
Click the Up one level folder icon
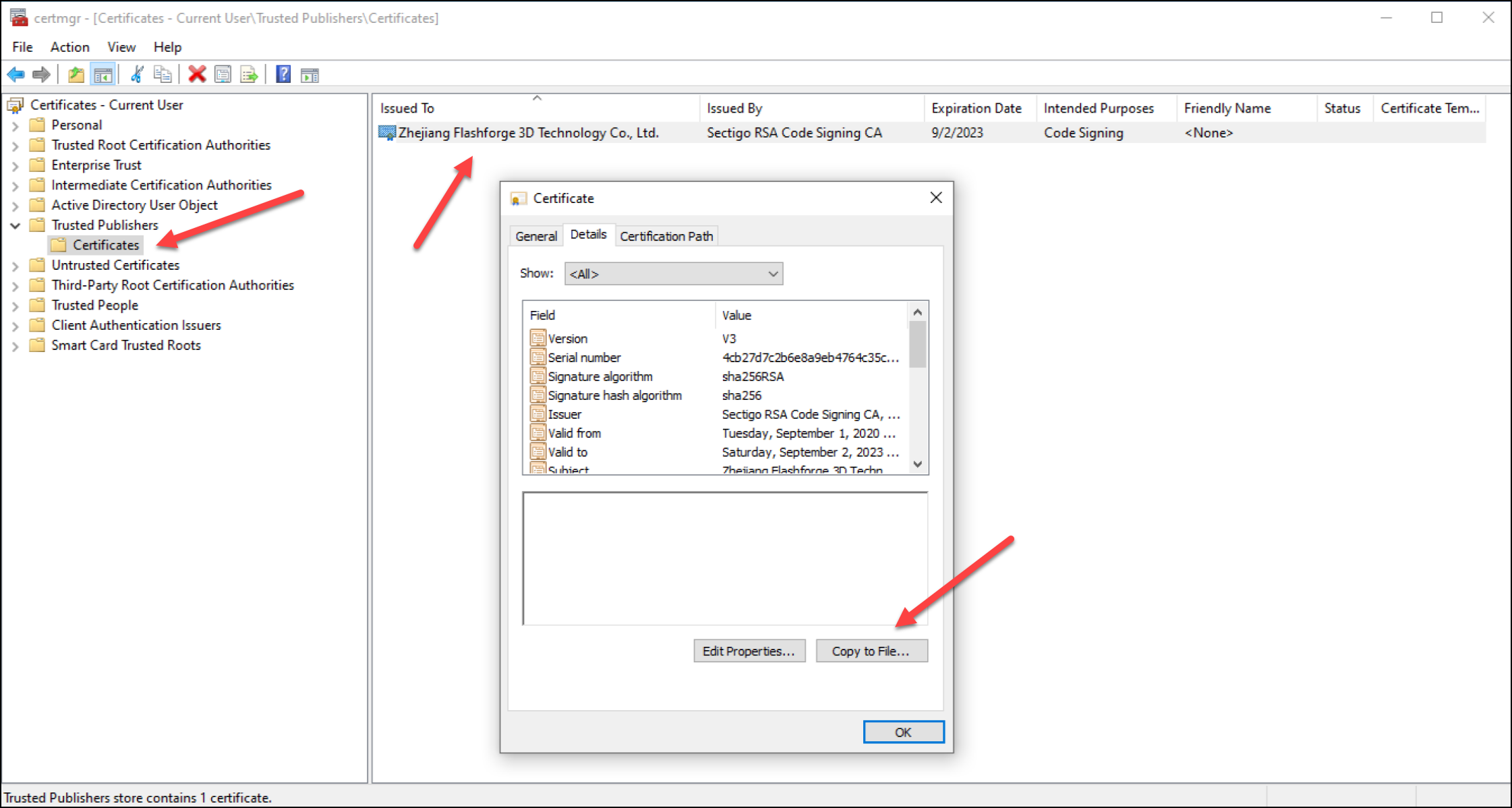click(76, 74)
